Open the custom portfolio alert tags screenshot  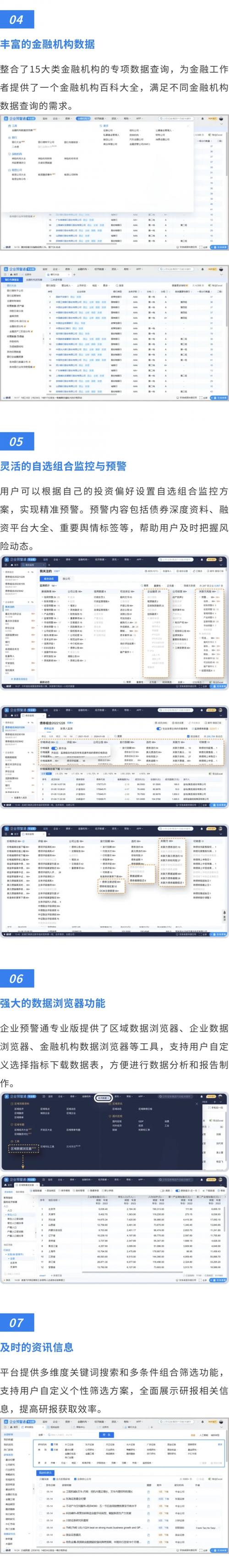point(114,622)
